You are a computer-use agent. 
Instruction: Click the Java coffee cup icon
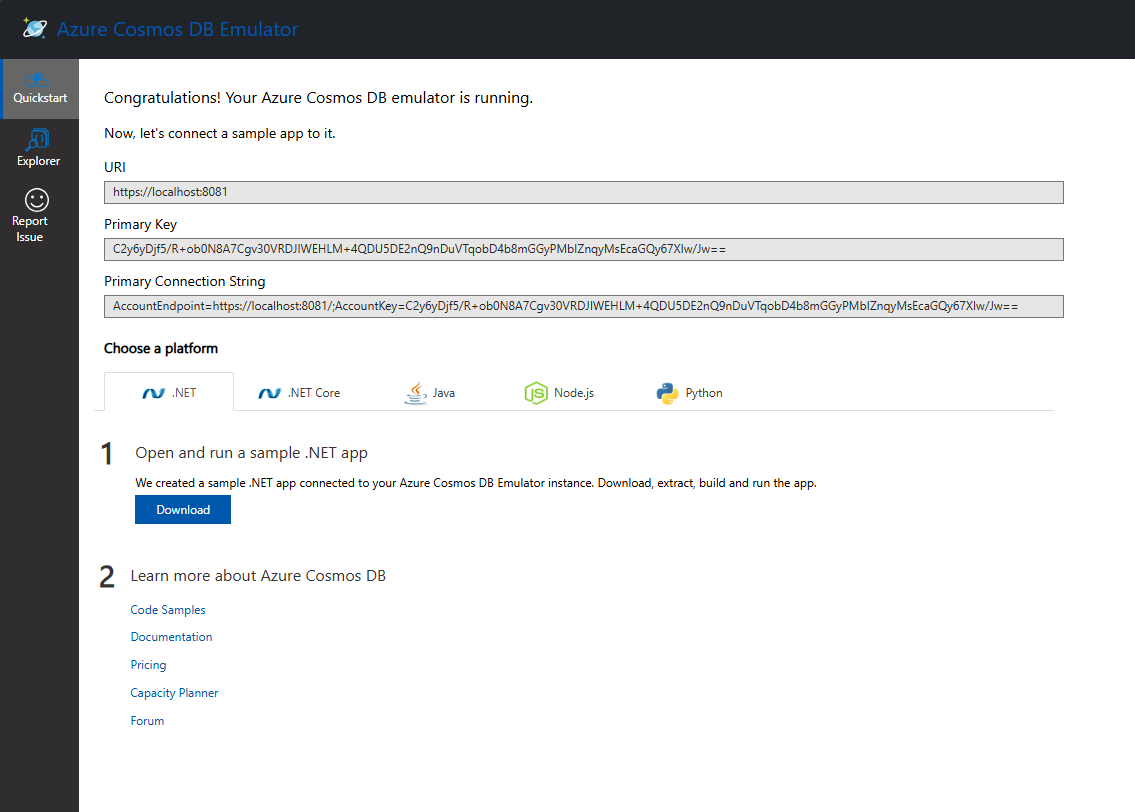click(415, 393)
